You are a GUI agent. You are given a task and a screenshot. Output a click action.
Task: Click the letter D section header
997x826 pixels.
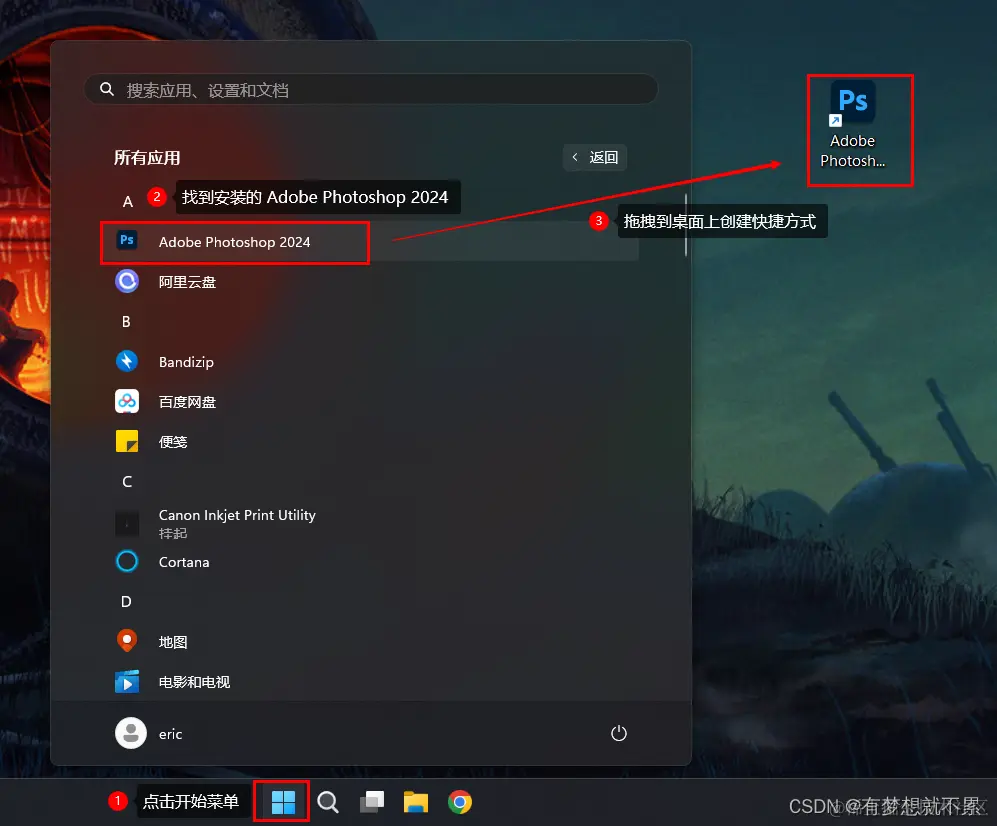126,602
